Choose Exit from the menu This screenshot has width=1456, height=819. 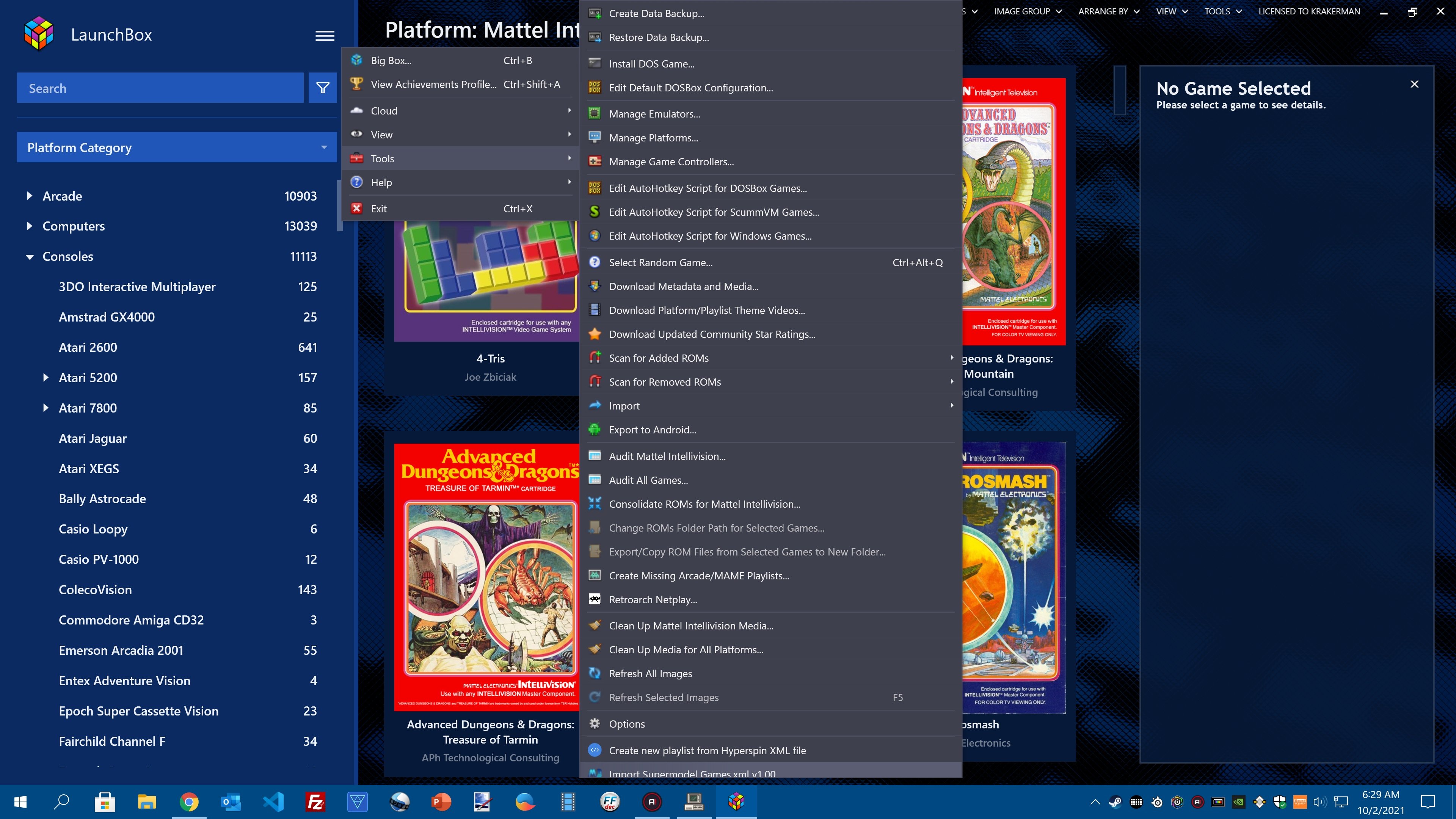pos(460,209)
